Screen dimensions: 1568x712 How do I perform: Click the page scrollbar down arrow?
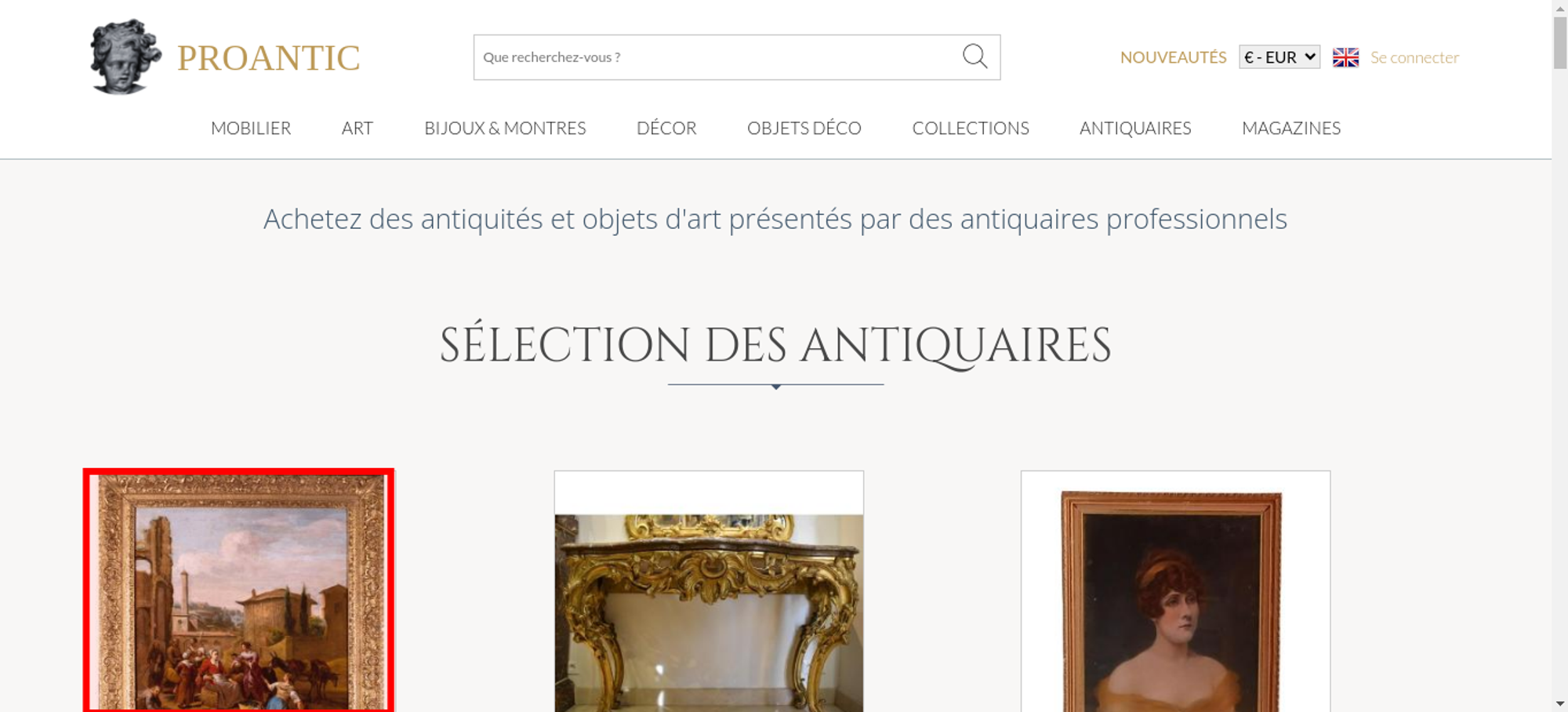pos(1560,703)
